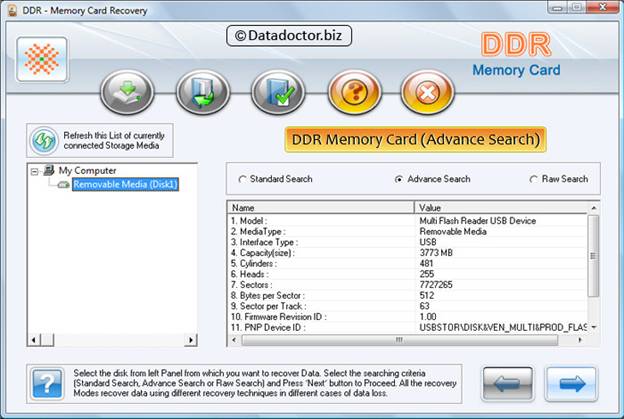Image resolution: width=624 pixels, height=419 pixels.
Task: Go back with the left arrow button
Action: coord(508,384)
